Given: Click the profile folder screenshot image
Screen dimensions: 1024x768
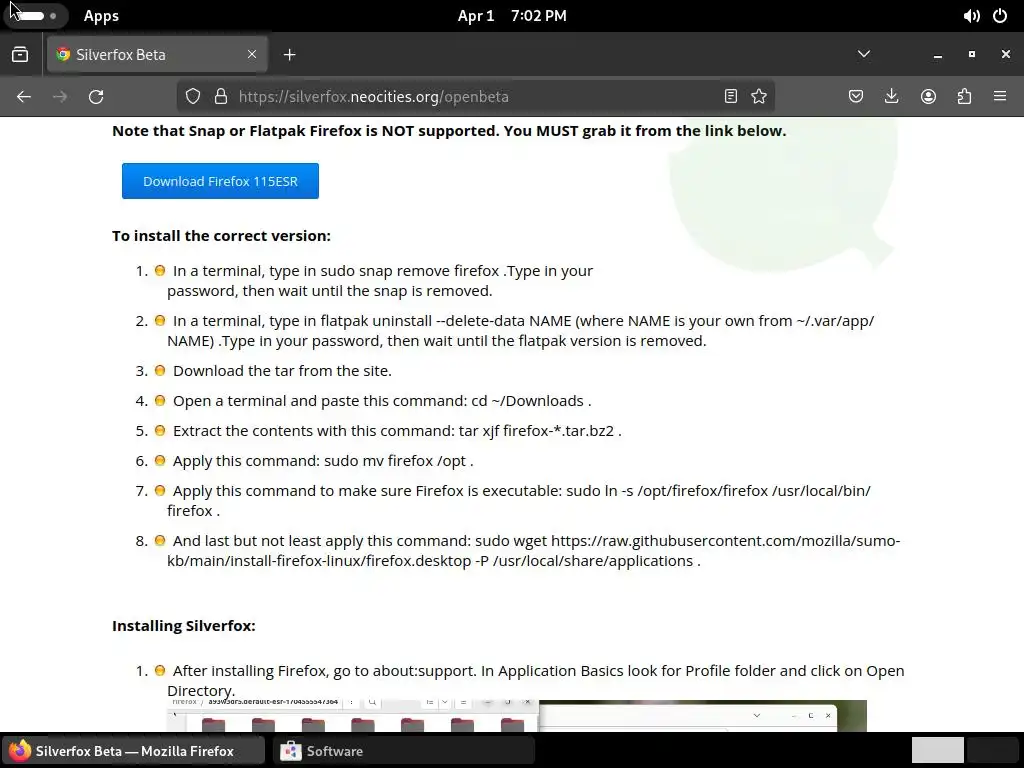Looking at the screenshot, I should coord(517,715).
